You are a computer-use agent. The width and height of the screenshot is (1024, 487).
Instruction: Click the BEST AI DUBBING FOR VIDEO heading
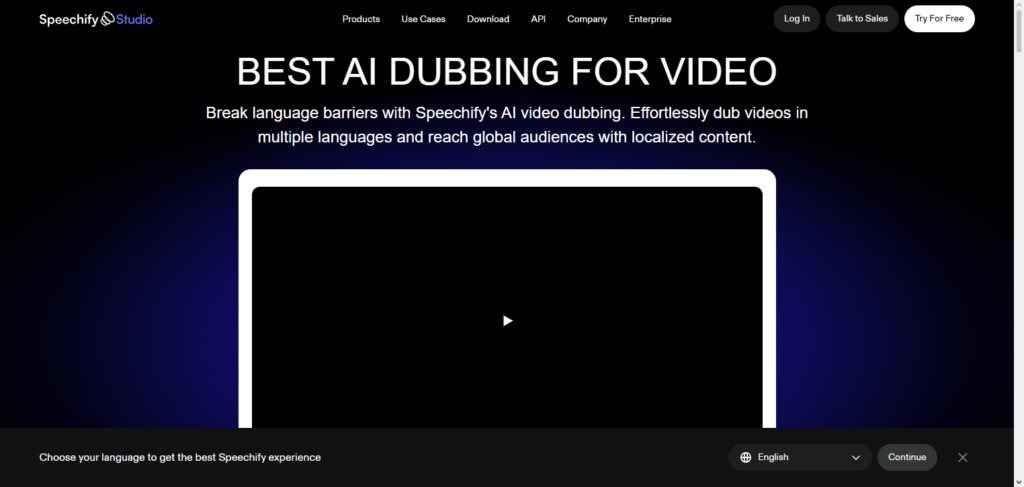pos(507,72)
